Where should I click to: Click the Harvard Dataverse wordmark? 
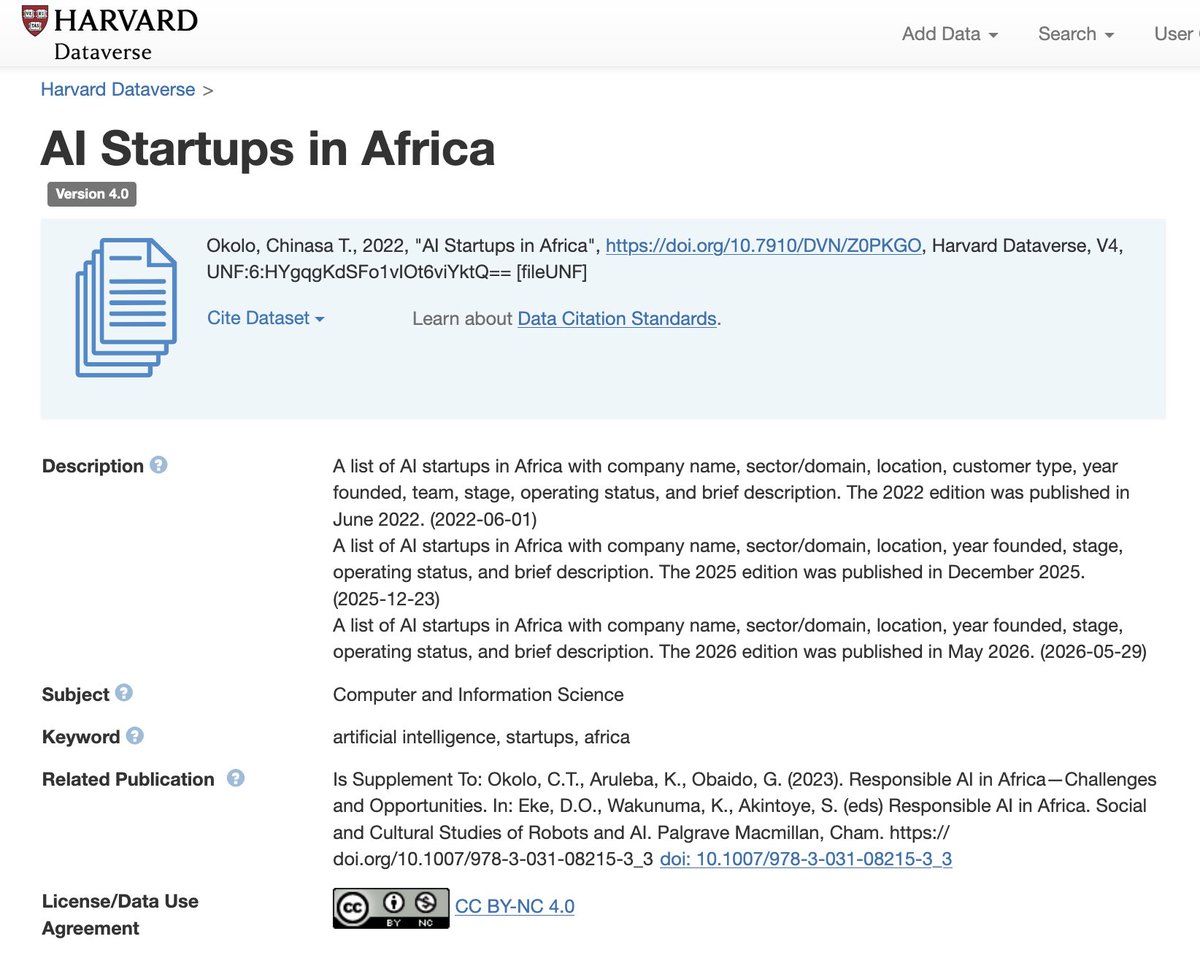125,33
